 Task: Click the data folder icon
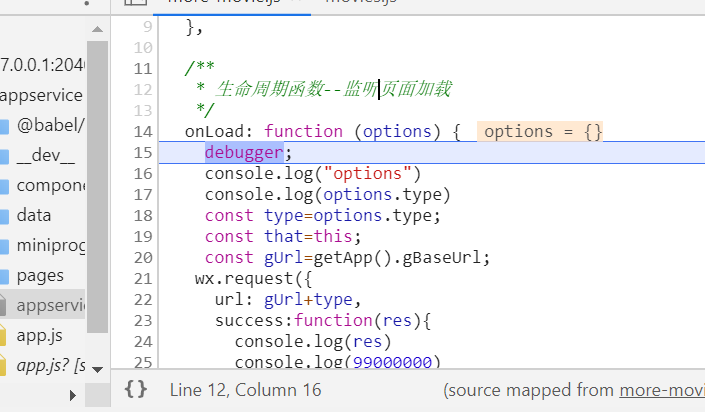(4, 215)
